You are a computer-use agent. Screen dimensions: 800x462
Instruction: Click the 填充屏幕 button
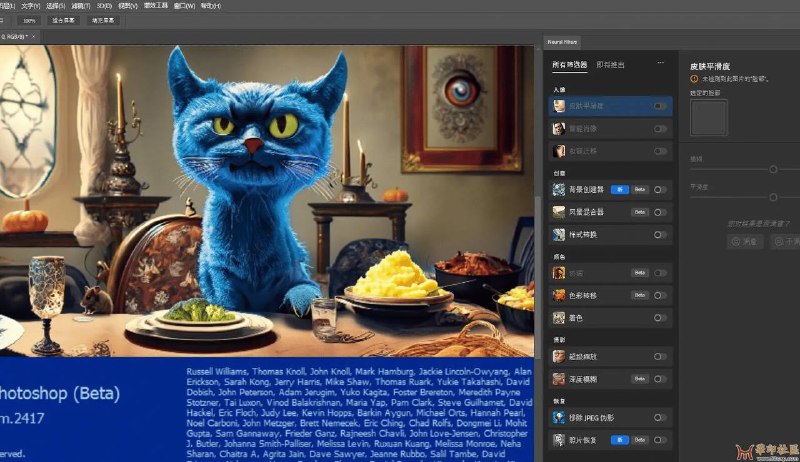(103, 20)
